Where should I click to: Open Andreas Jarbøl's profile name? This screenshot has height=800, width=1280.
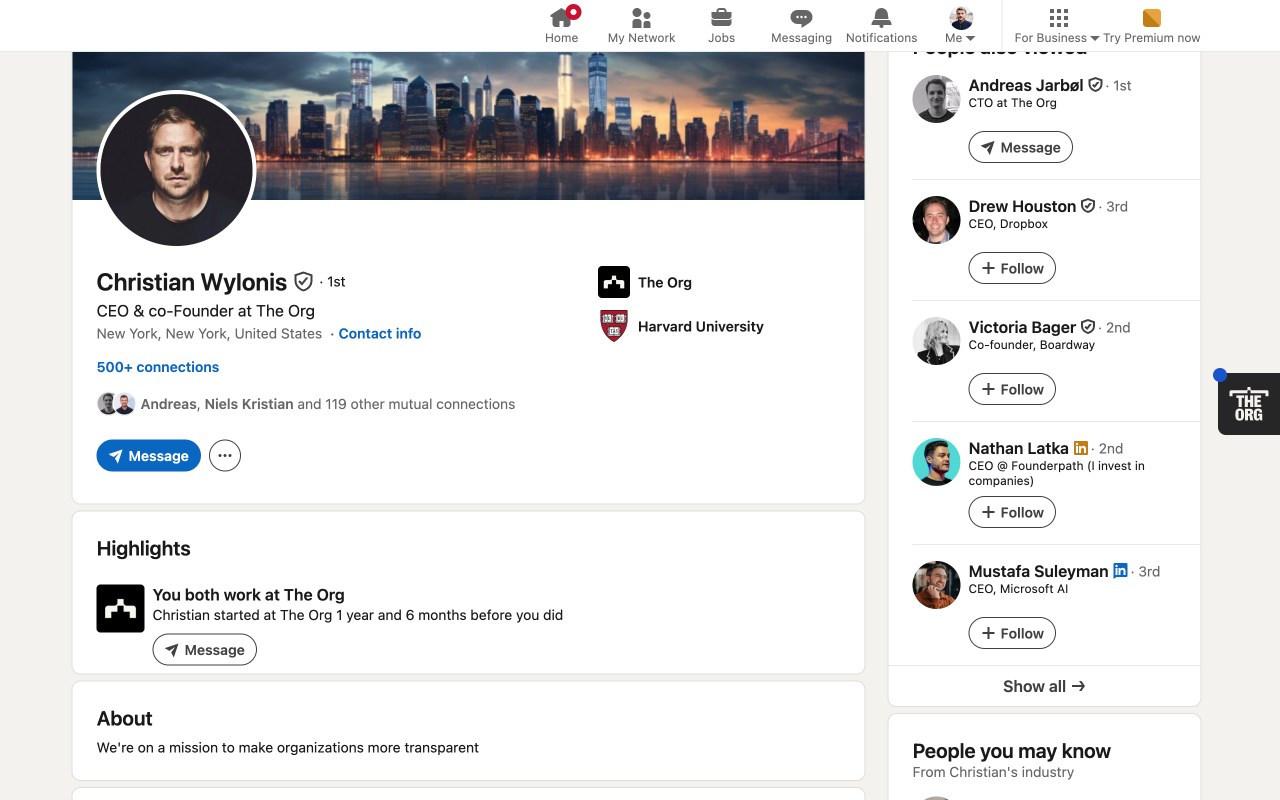coord(1026,85)
